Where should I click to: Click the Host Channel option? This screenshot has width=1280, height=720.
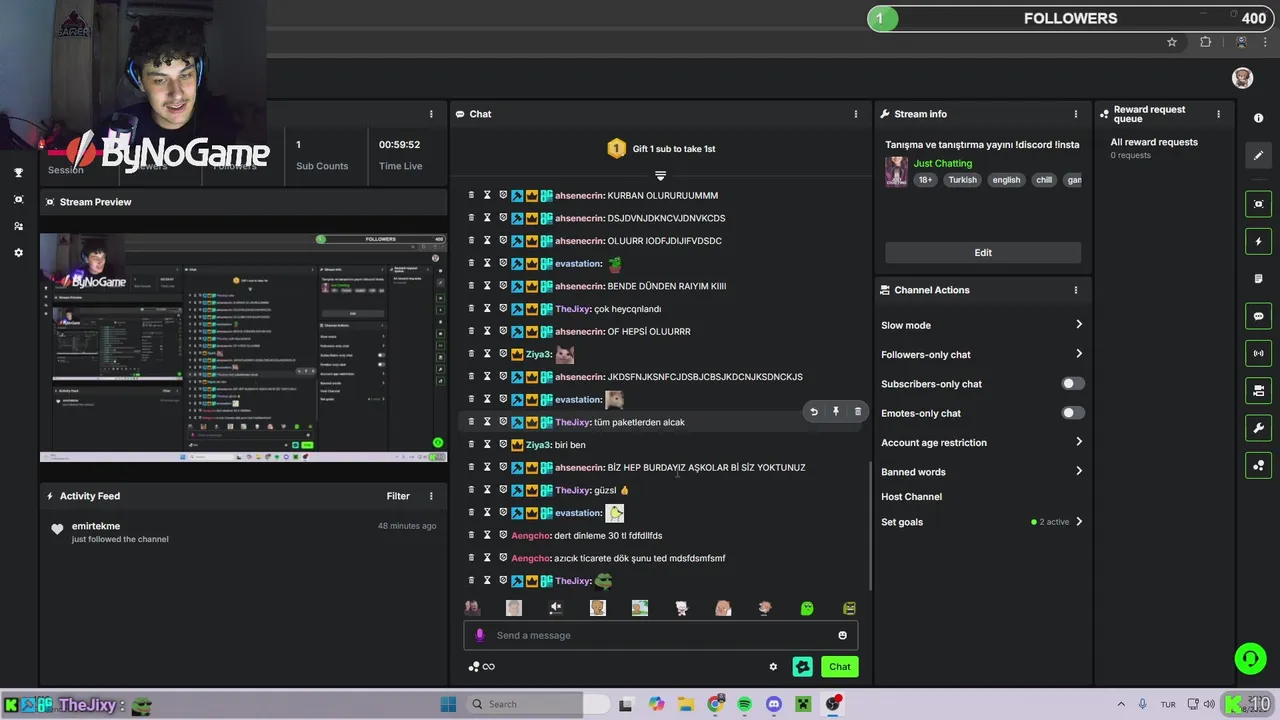[x=911, y=496]
